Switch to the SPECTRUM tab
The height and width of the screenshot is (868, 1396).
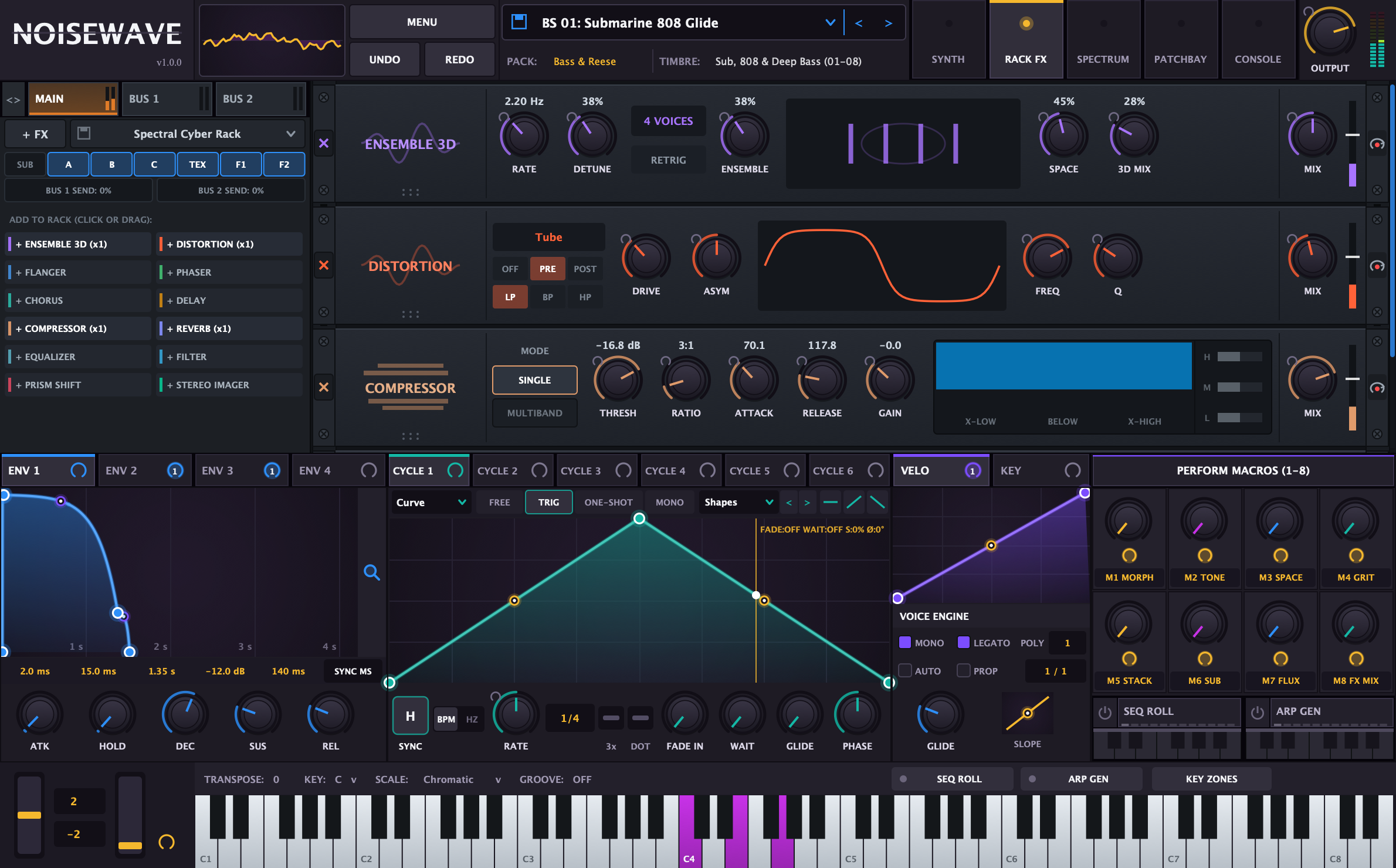coord(1103,40)
